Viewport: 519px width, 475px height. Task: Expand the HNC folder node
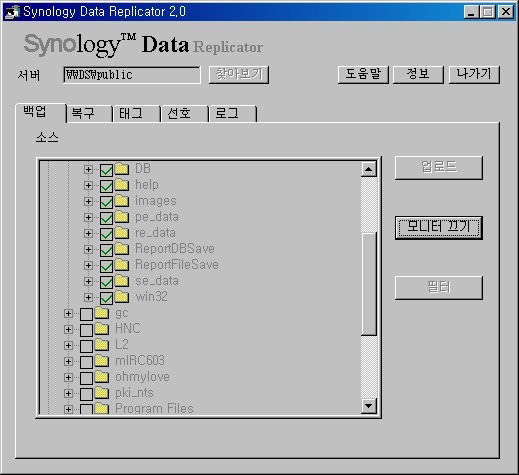(x=68, y=329)
